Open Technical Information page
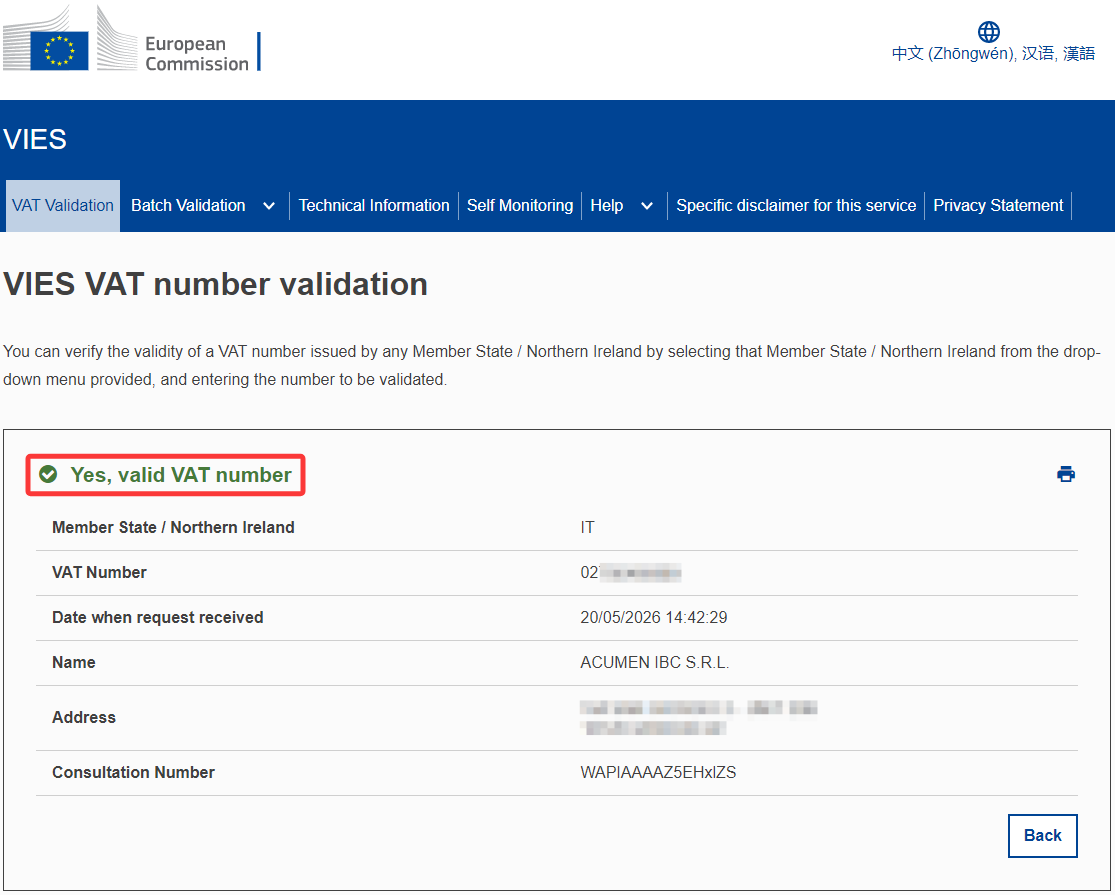This screenshot has height=895, width=1115. (374, 205)
